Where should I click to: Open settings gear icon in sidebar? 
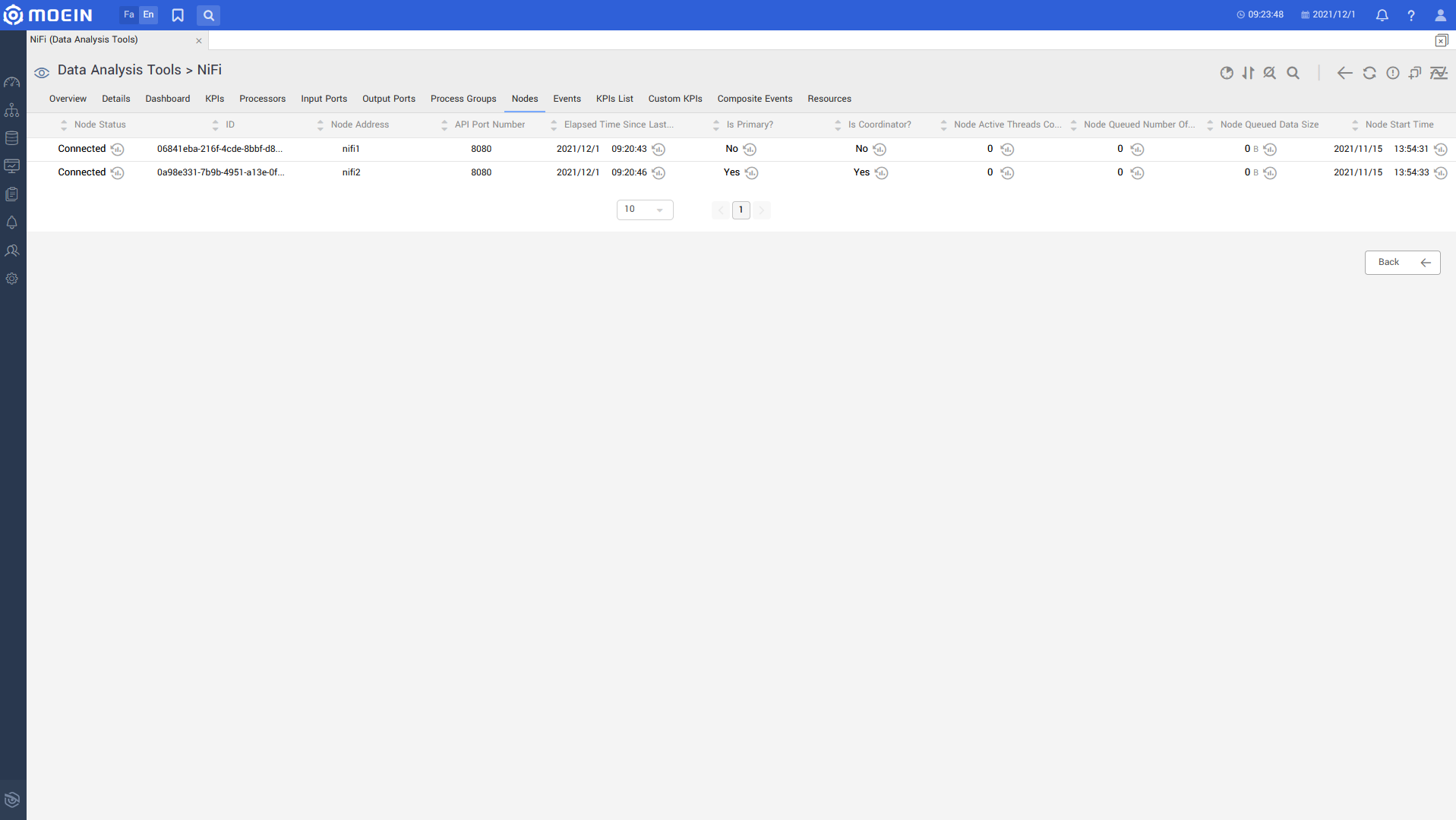[12, 279]
